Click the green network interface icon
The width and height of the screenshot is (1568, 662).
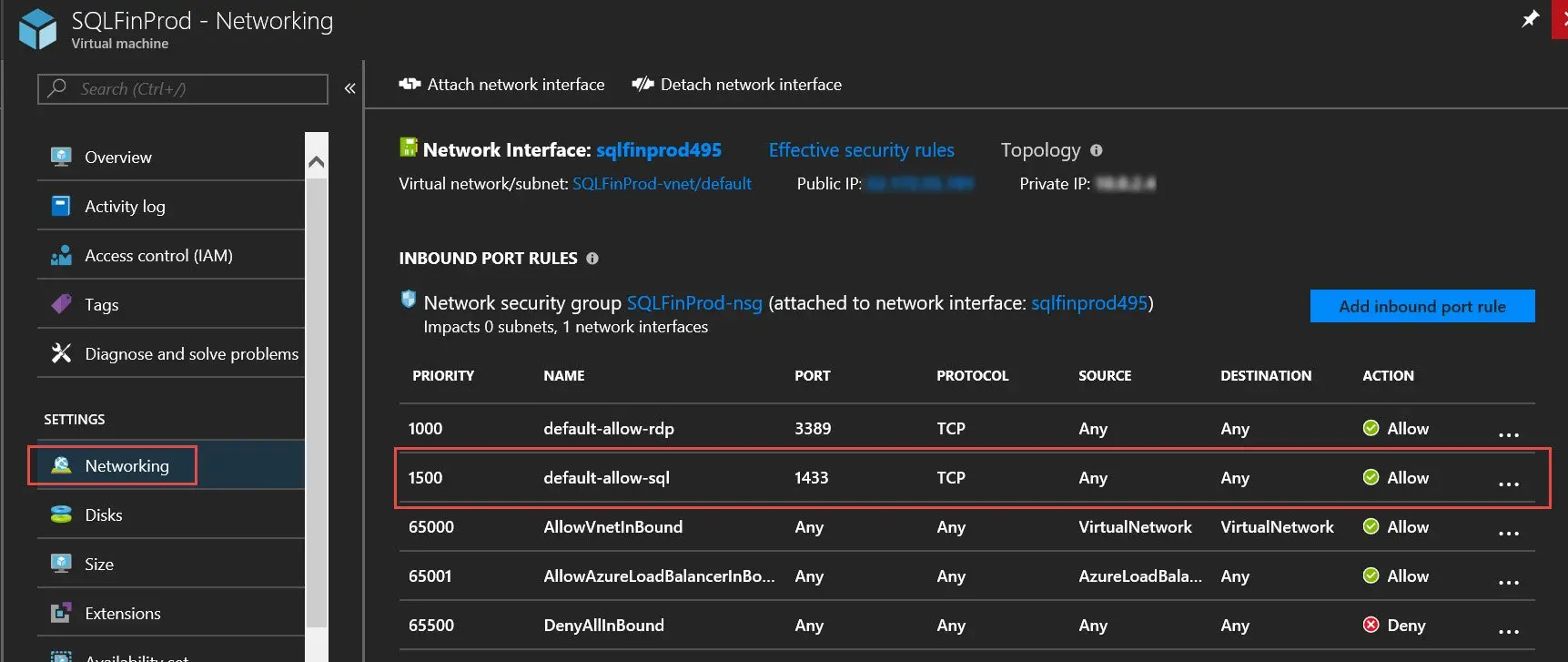click(409, 148)
